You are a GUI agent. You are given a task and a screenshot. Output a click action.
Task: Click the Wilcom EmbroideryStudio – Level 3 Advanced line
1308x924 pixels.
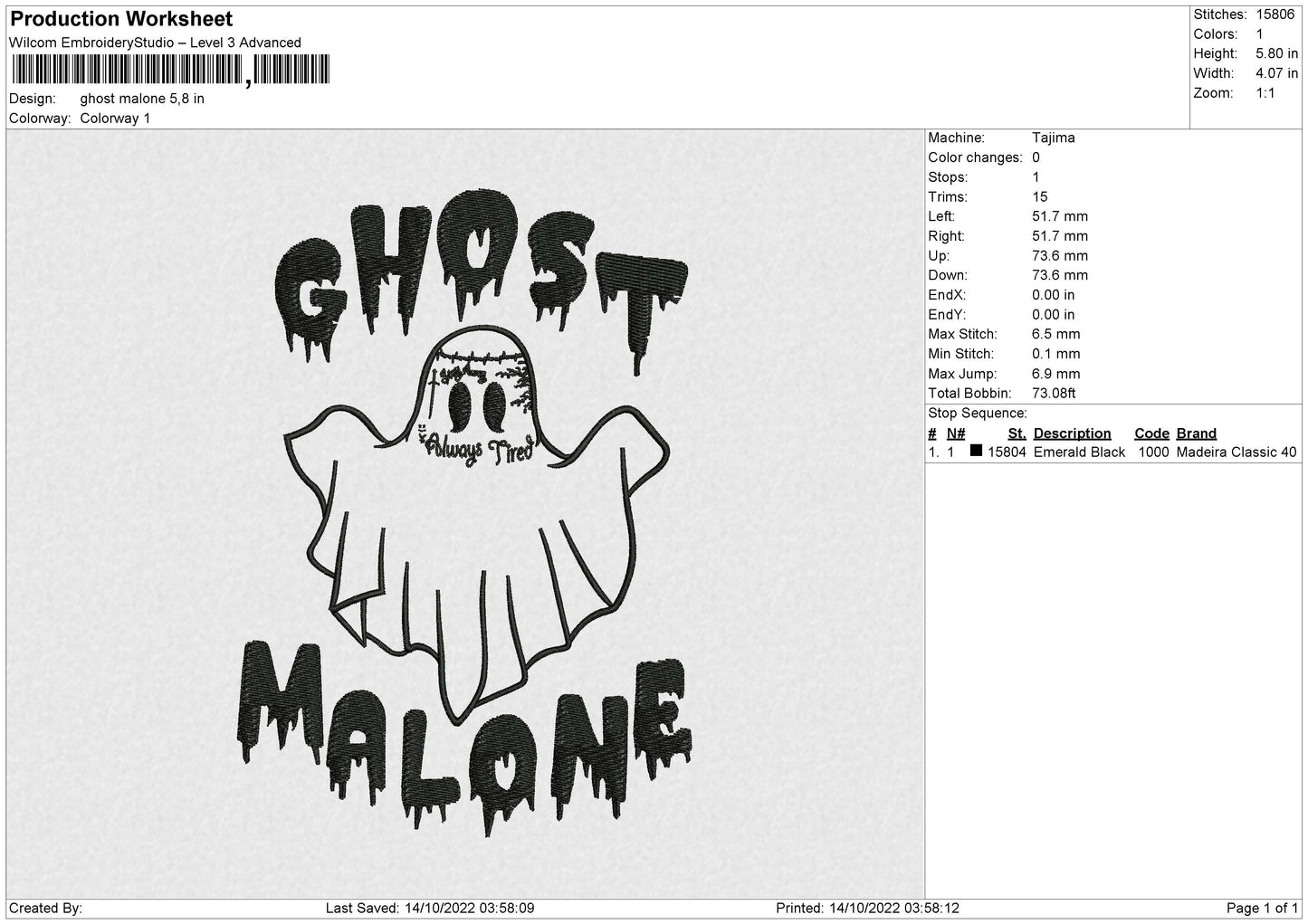[155, 43]
